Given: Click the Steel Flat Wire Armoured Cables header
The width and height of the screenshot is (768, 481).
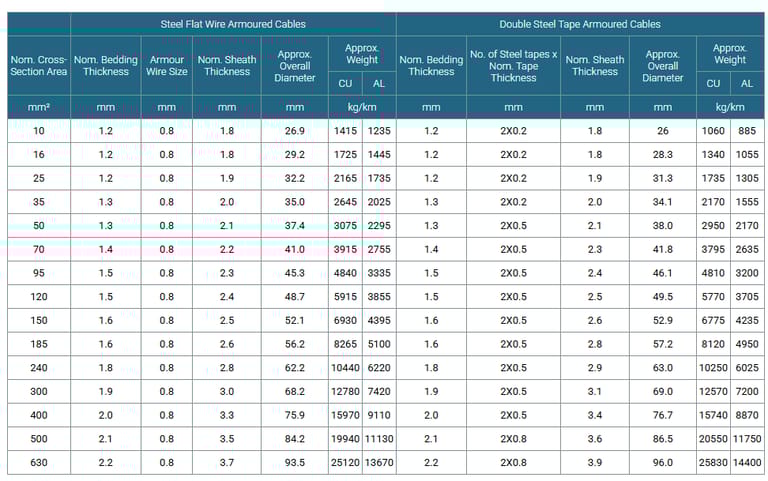Looking at the screenshot, I should coord(233,23).
